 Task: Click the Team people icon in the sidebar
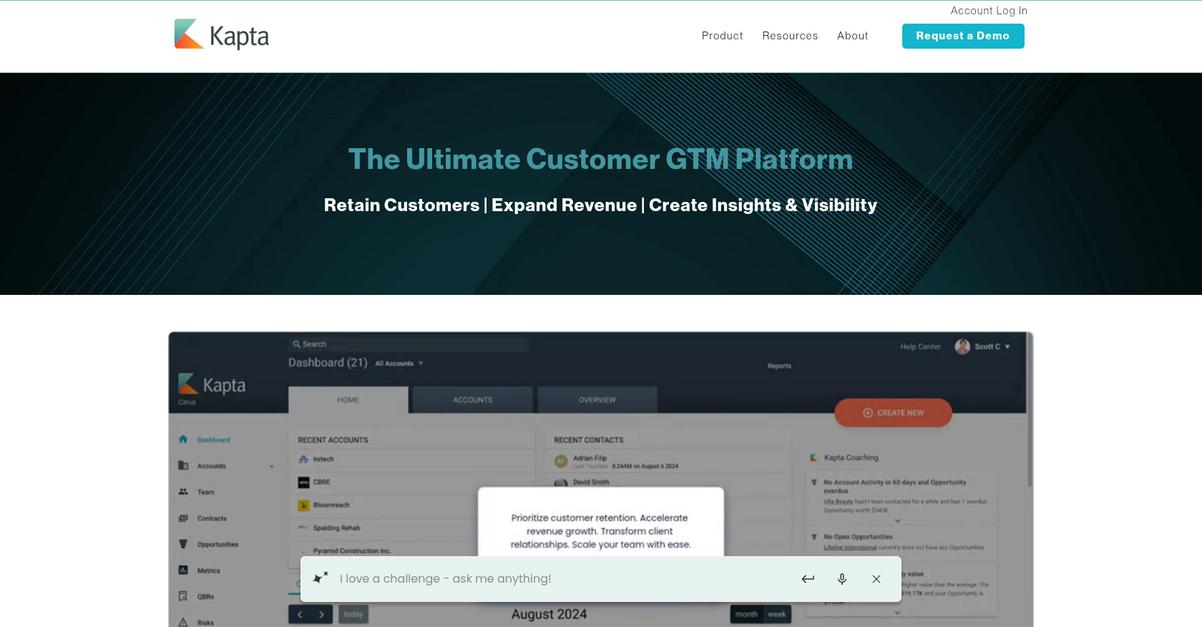point(183,492)
